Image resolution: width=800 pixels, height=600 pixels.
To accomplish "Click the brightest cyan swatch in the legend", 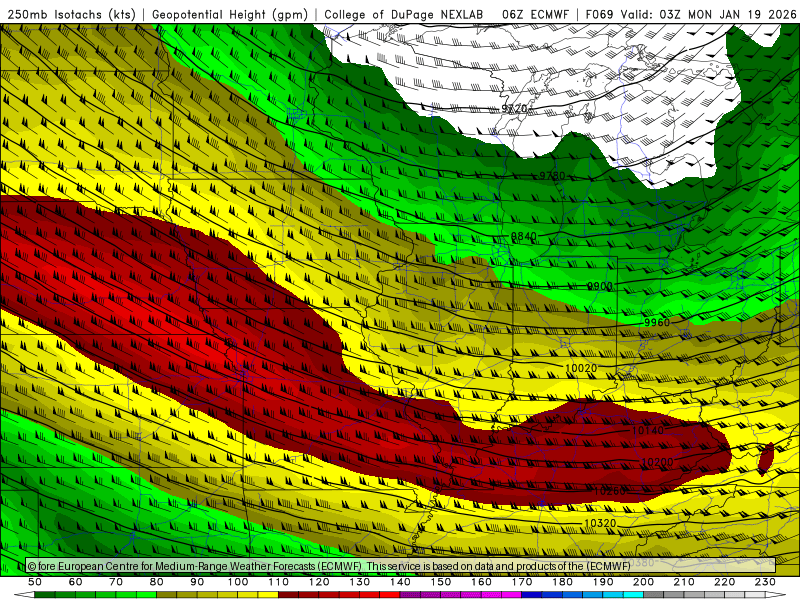I will coord(634,595).
